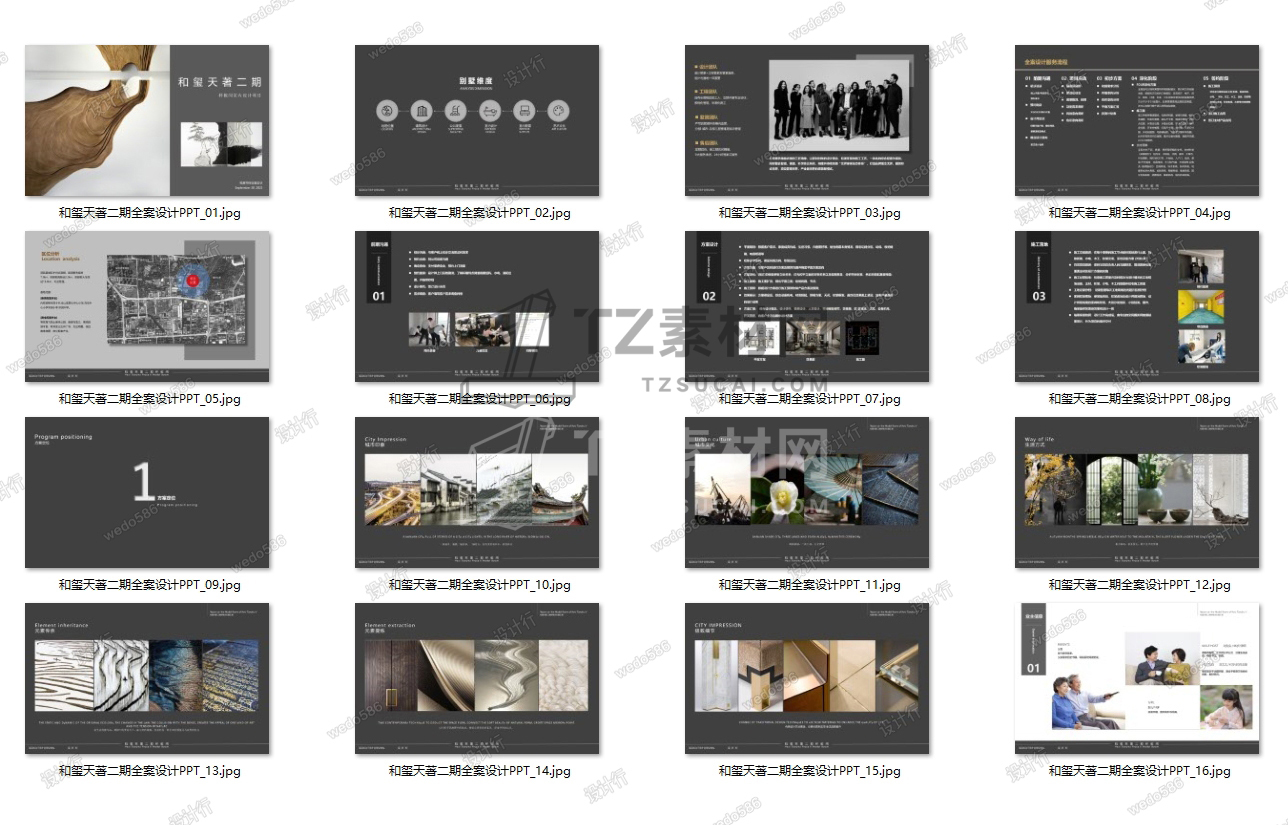Select thumbnail of 和玺天著二期全案设计PPT_12.jpg
The width and height of the screenshot is (1288, 825).
tap(1137, 493)
